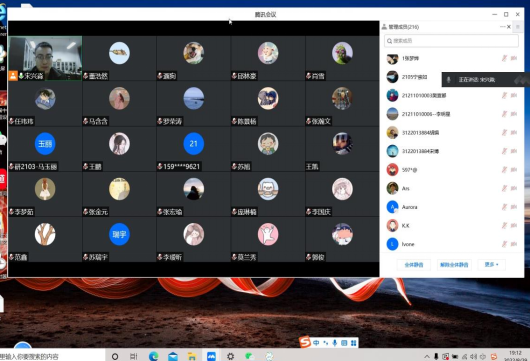Click the mic-off icon for 1张梦婷
This screenshot has height=361, width=530.
point(504,58)
